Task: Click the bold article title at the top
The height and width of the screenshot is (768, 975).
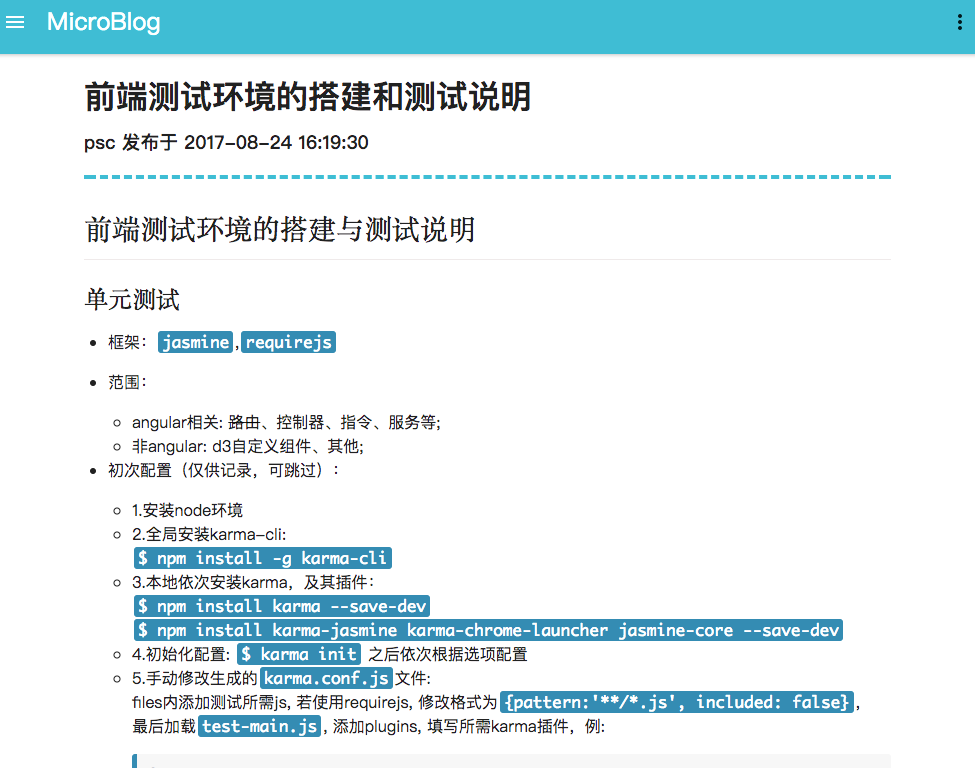Action: coord(308,97)
